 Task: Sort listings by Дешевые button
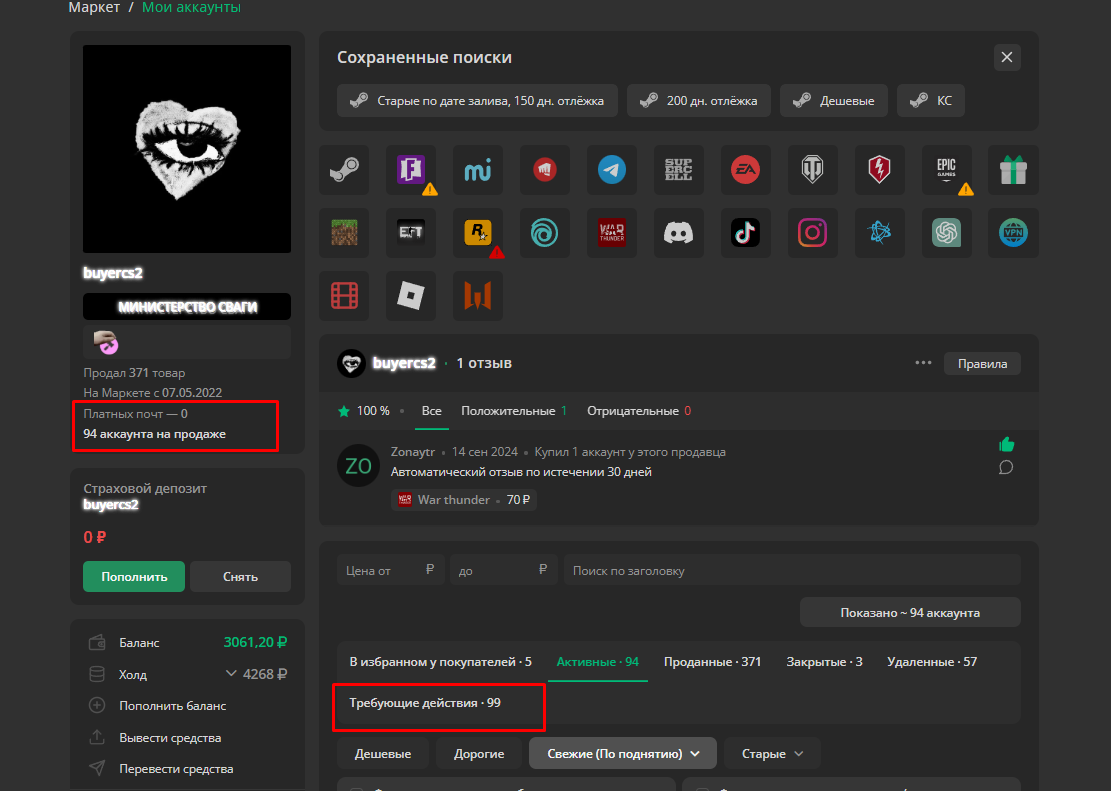[x=383, y=753]
